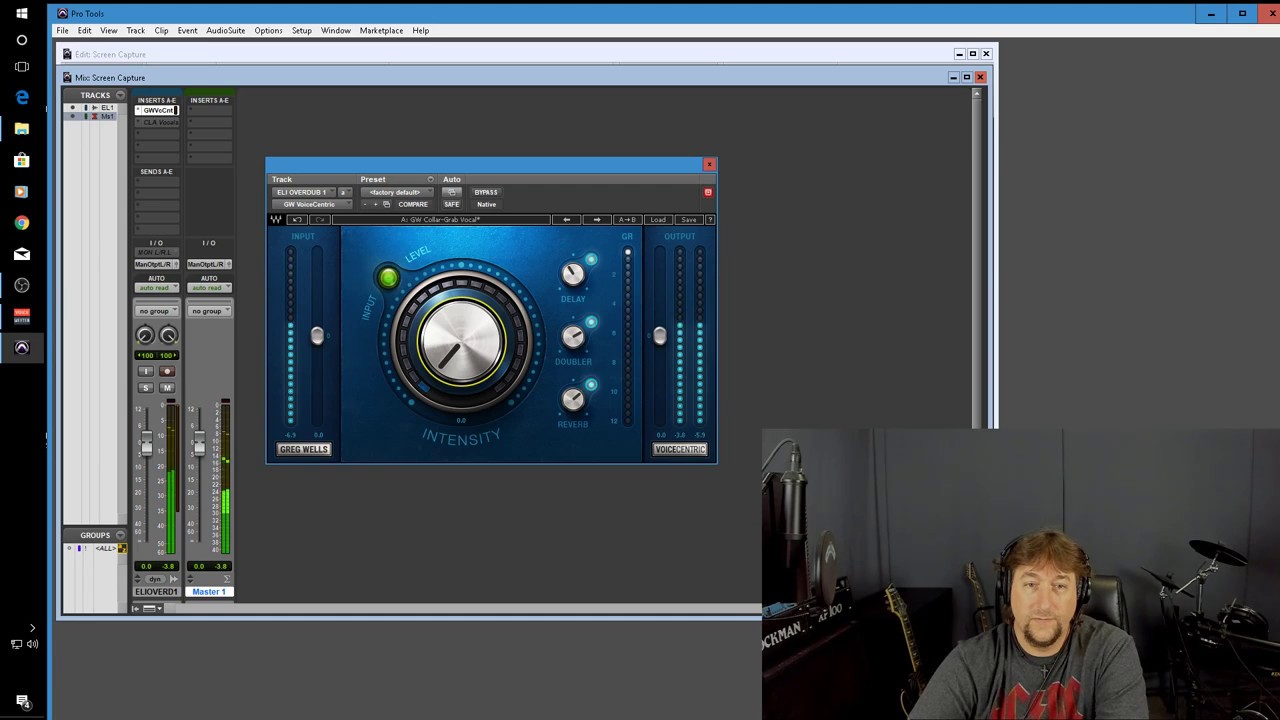The height and width of the screenshot is (720, 1280).
Task: Open the GROUPS list popup menu
Action: point(120,535)
